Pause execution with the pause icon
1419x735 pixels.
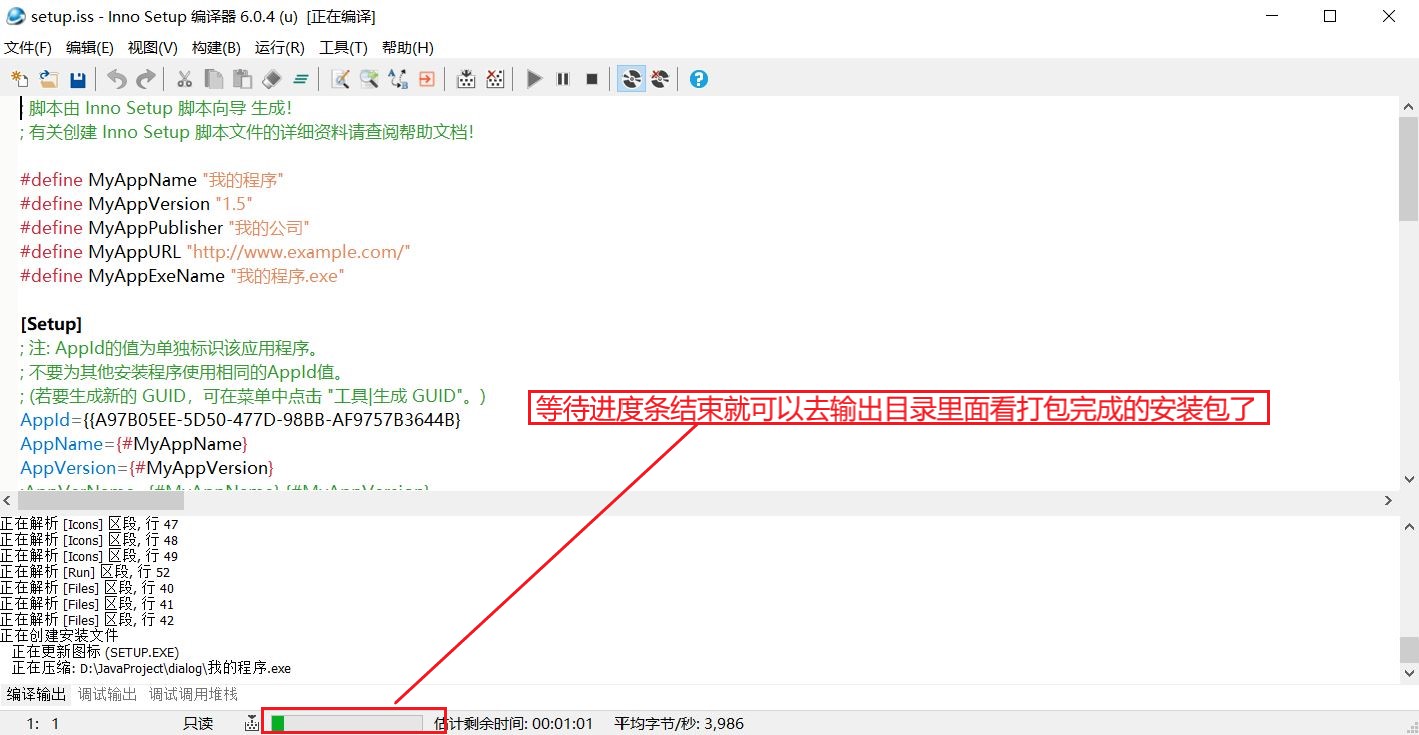pyautogui.click(x=563, y=79)
